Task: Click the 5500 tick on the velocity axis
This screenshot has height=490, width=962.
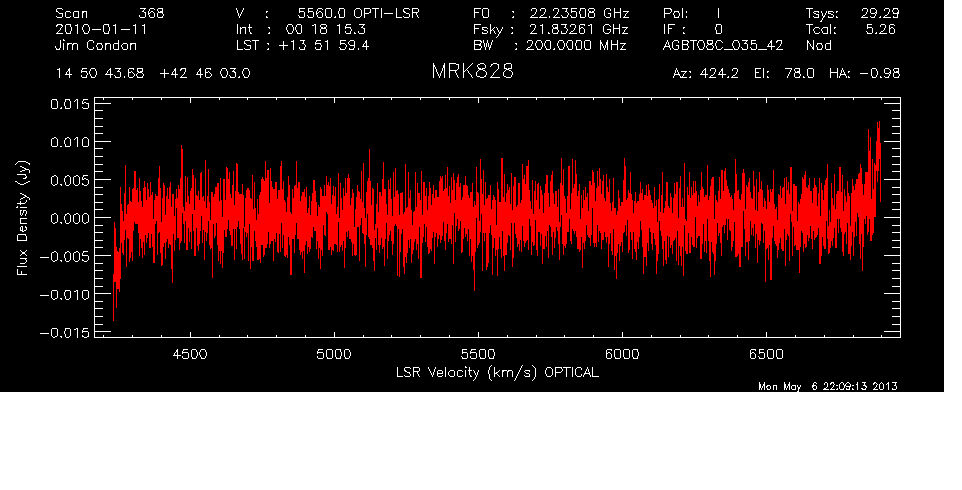Action: click(x=478, y=354)
